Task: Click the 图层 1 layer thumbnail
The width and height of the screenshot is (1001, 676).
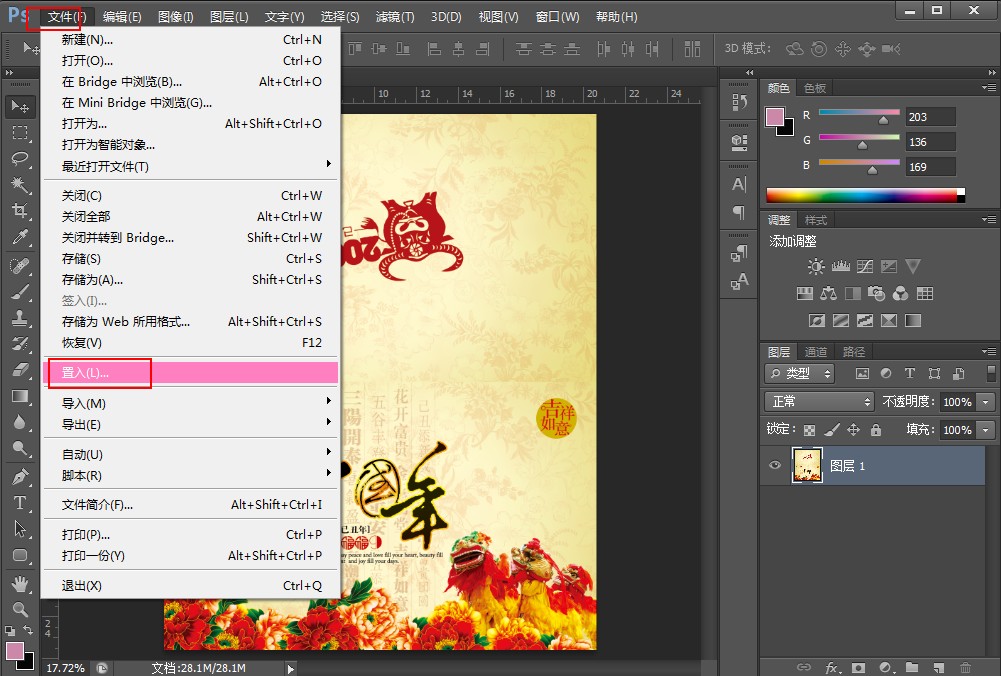Action: coord(807,465)
